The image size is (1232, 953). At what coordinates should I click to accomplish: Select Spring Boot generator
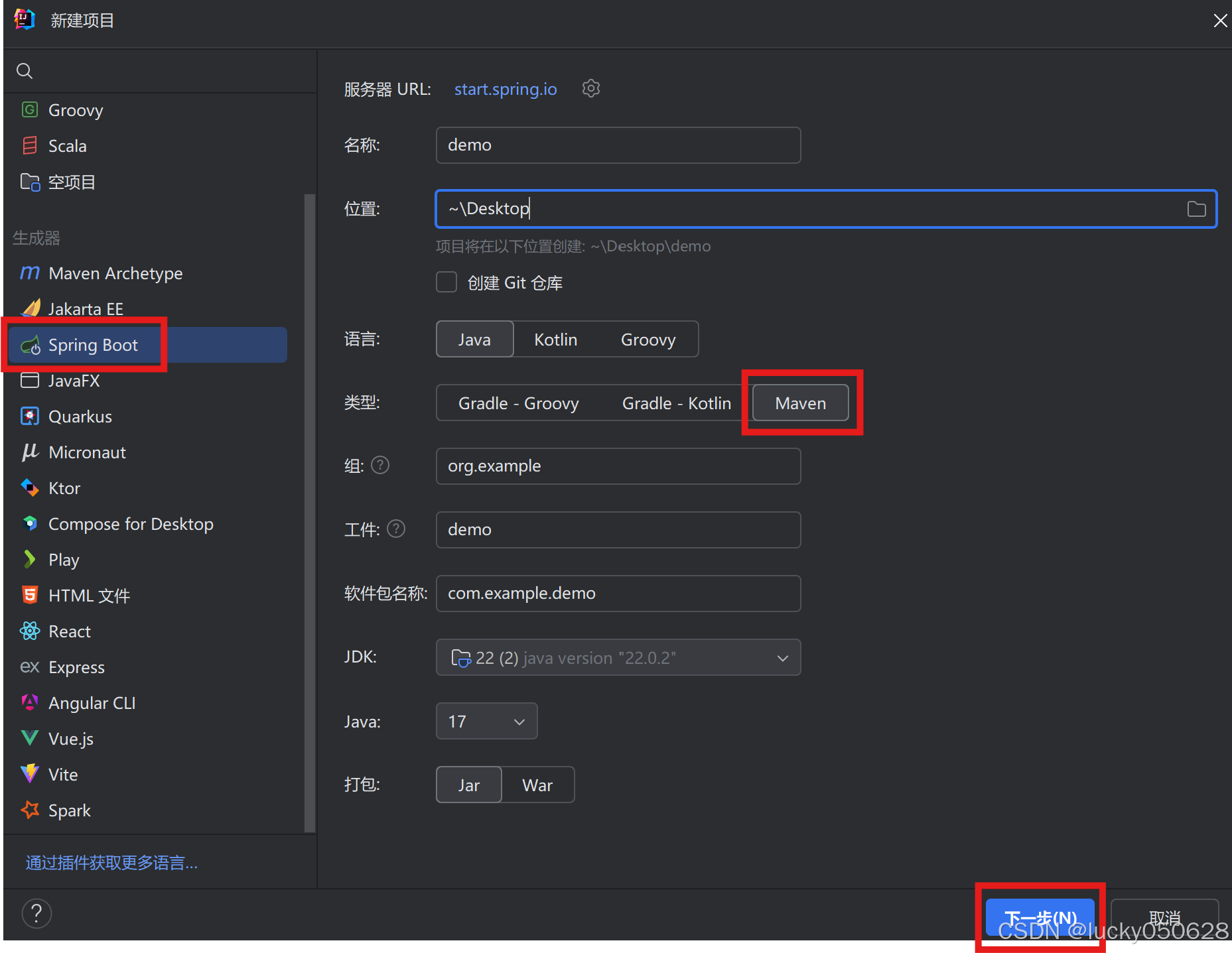[x=148, y=345]
